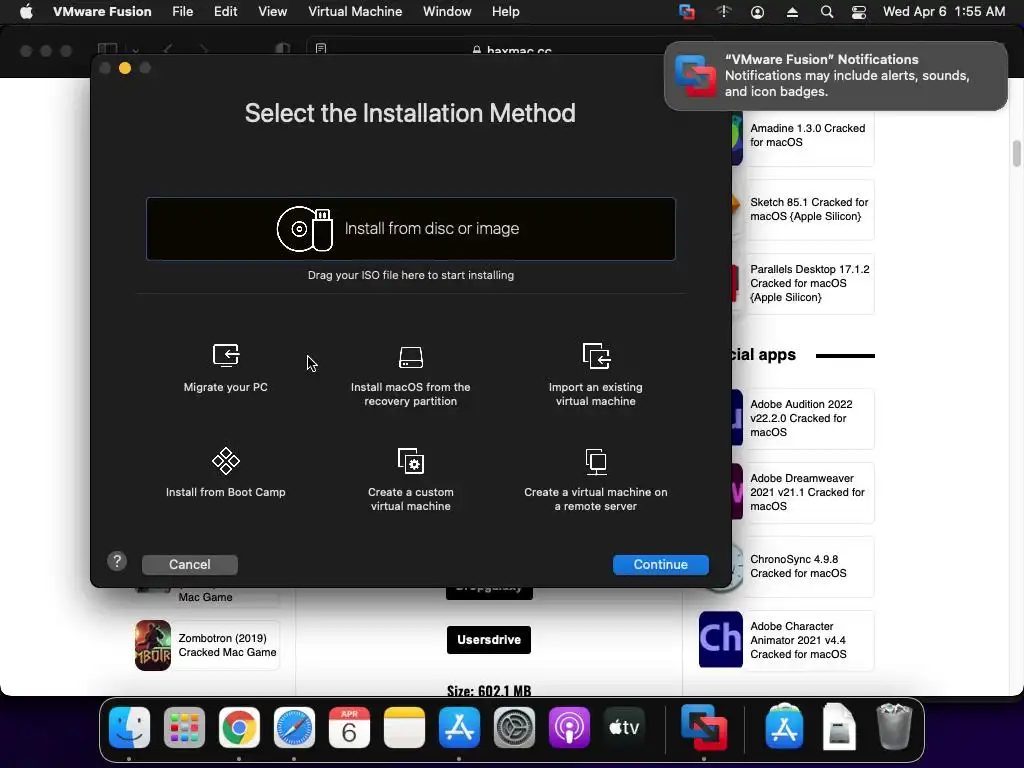
Task: Click the date and time in menu bar
Action: point(944,12)
